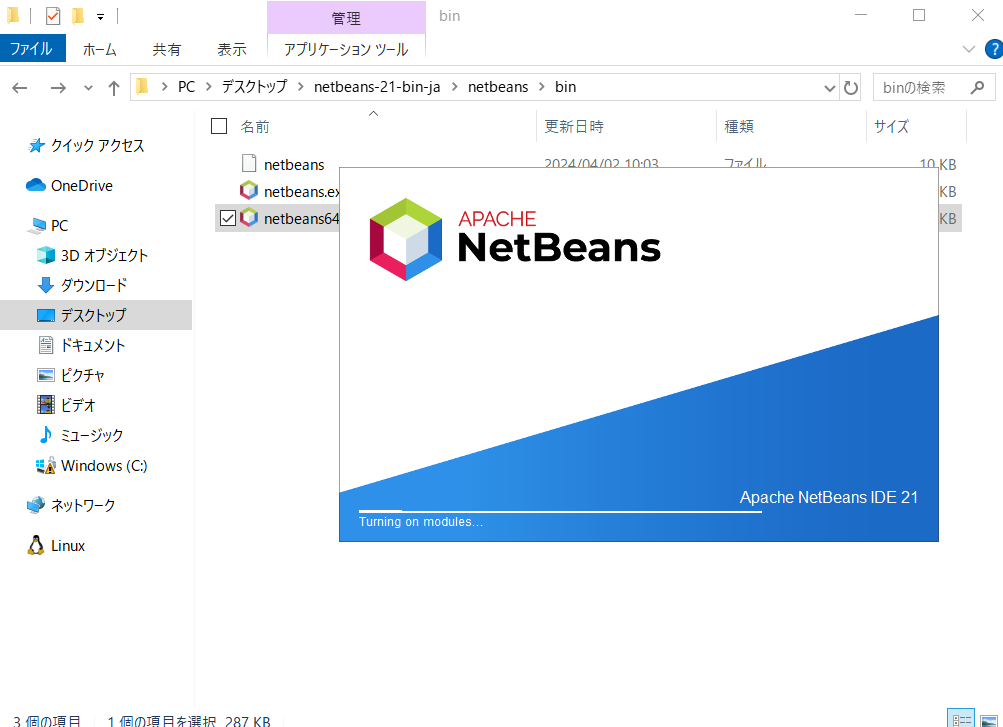Click the ミュージック note icon

[45, 435]
